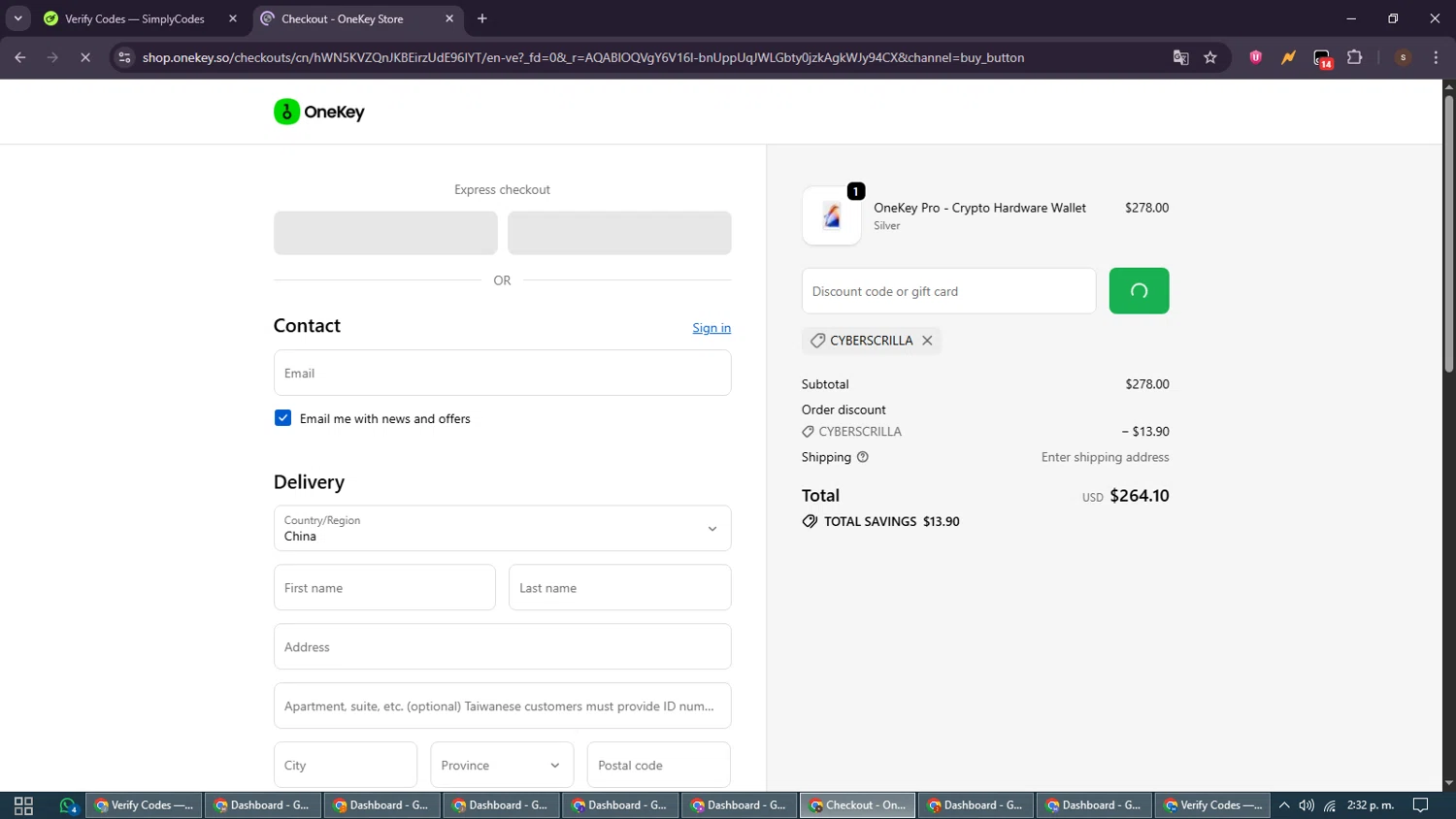Switch to the Checkout - On... taskbar window
1456x819 pixels.
[x=858, y=805]
